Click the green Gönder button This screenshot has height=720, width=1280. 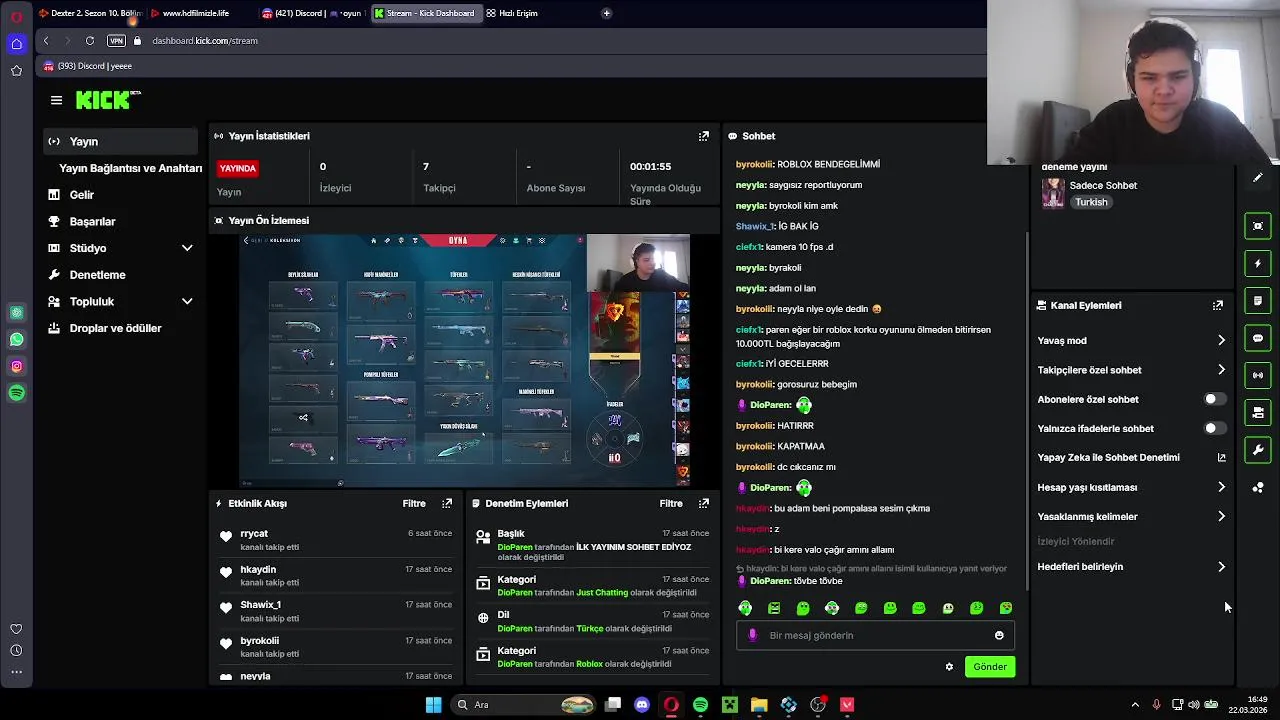point(990,667)
